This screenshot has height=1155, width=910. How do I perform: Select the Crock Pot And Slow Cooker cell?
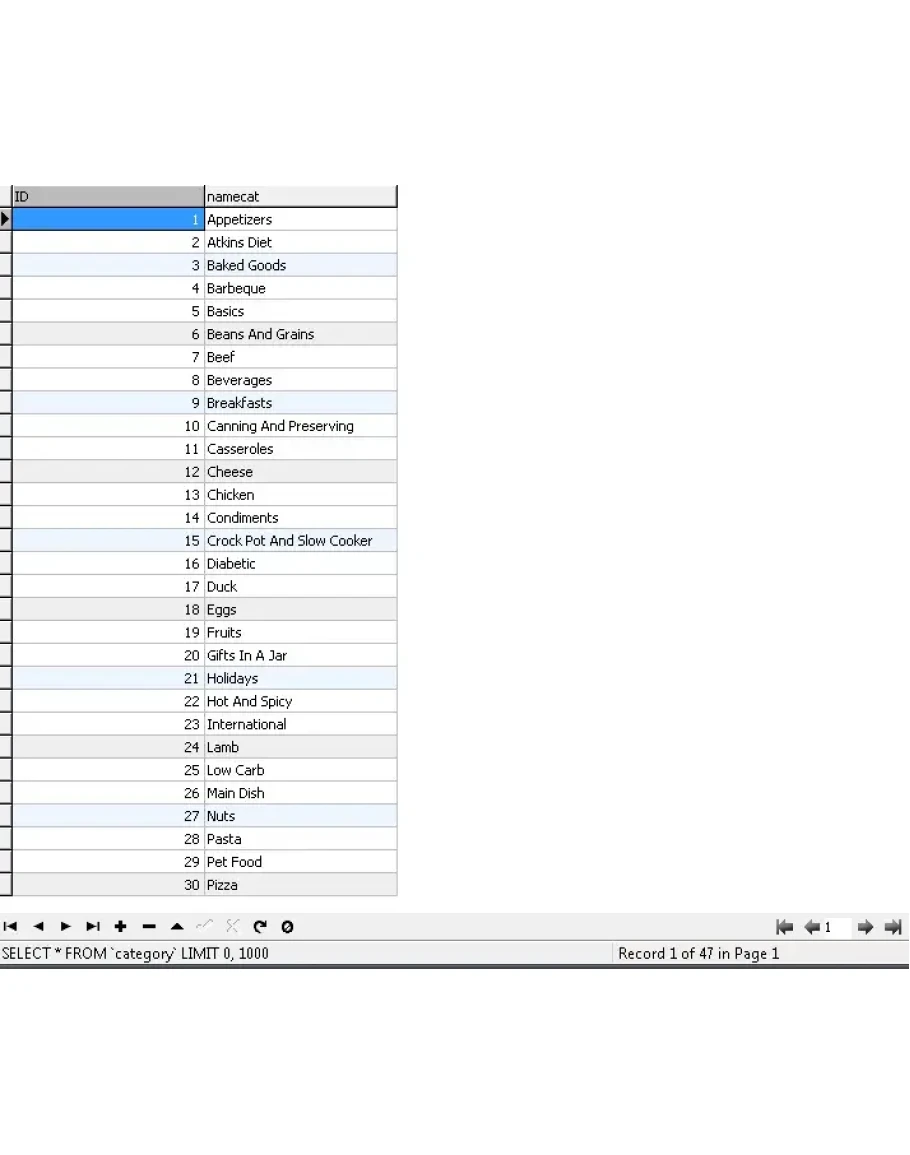300,541
